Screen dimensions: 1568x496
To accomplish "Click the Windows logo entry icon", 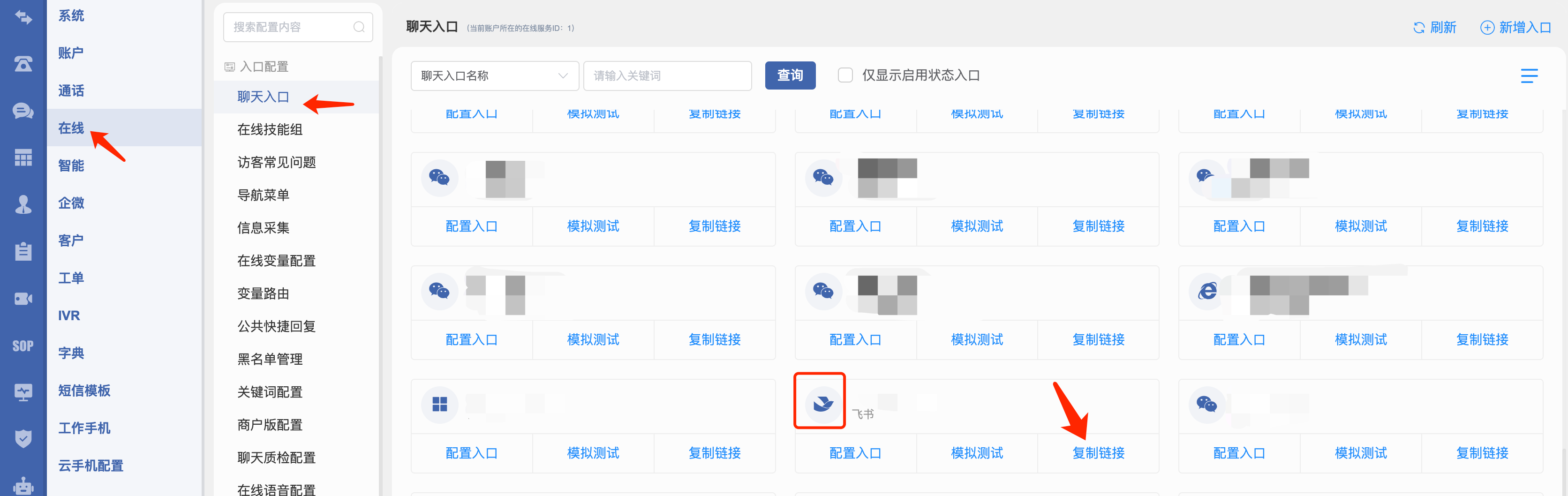I will [x=439, y=404].
